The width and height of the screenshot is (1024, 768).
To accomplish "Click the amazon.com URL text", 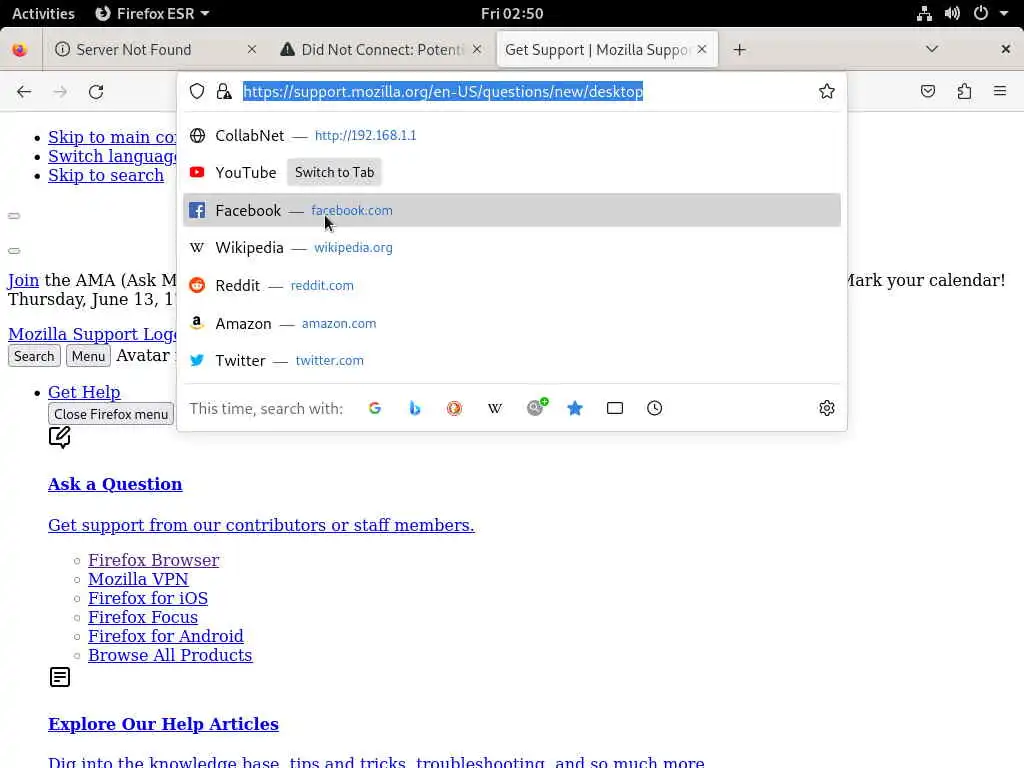I will click(x=339, y=323).
